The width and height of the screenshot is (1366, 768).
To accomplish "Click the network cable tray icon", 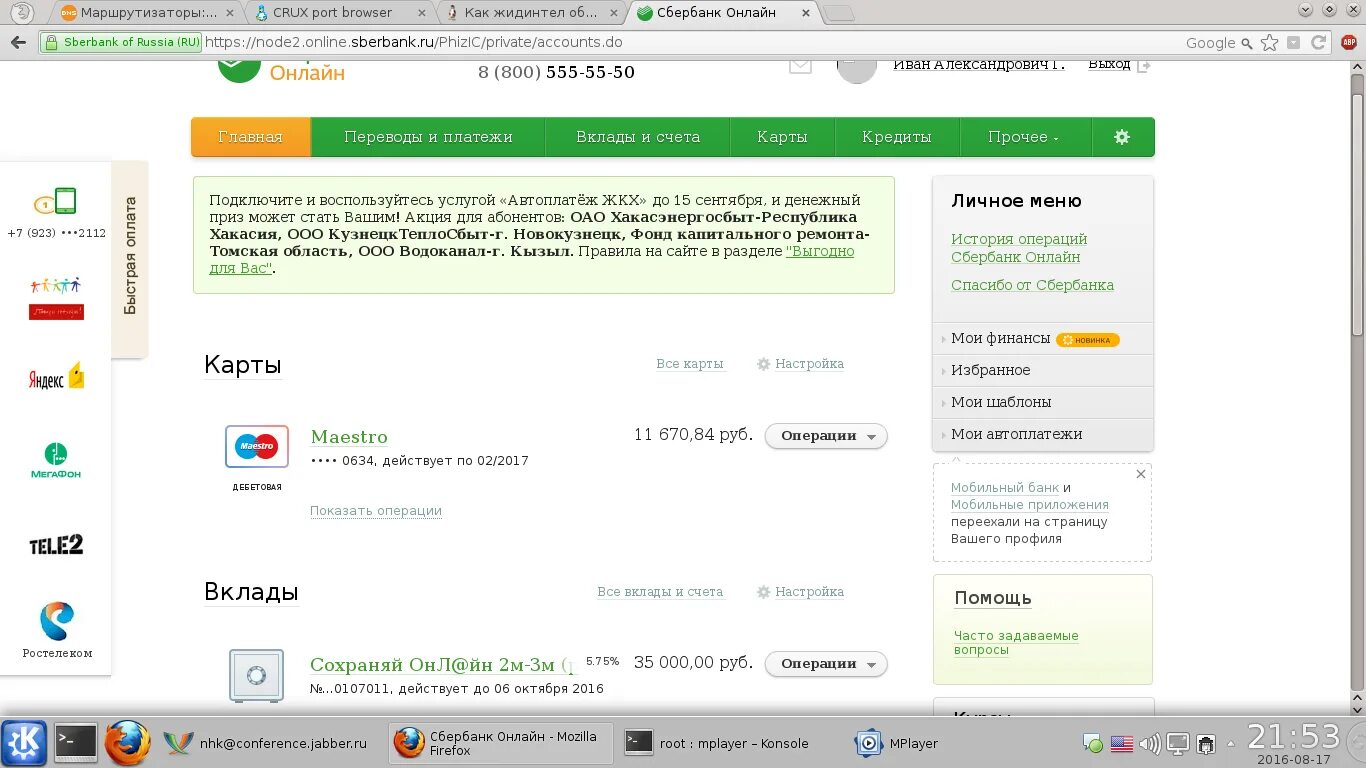I will [1207, 744].
